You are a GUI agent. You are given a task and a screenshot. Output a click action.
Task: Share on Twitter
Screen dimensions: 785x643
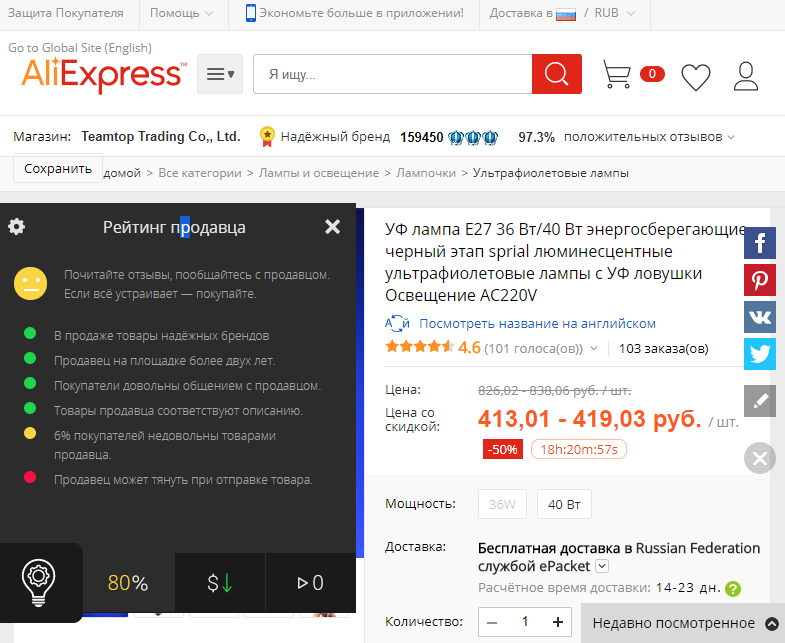[759, 354]
